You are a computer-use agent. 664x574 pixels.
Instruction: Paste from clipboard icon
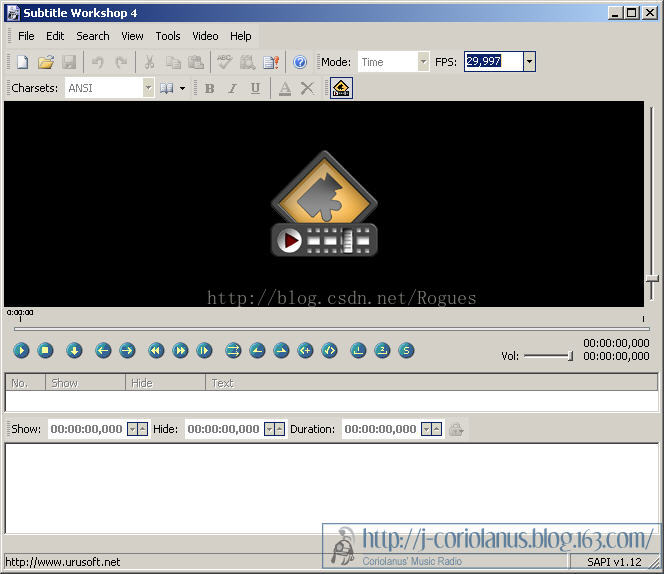tap(196, 62)
